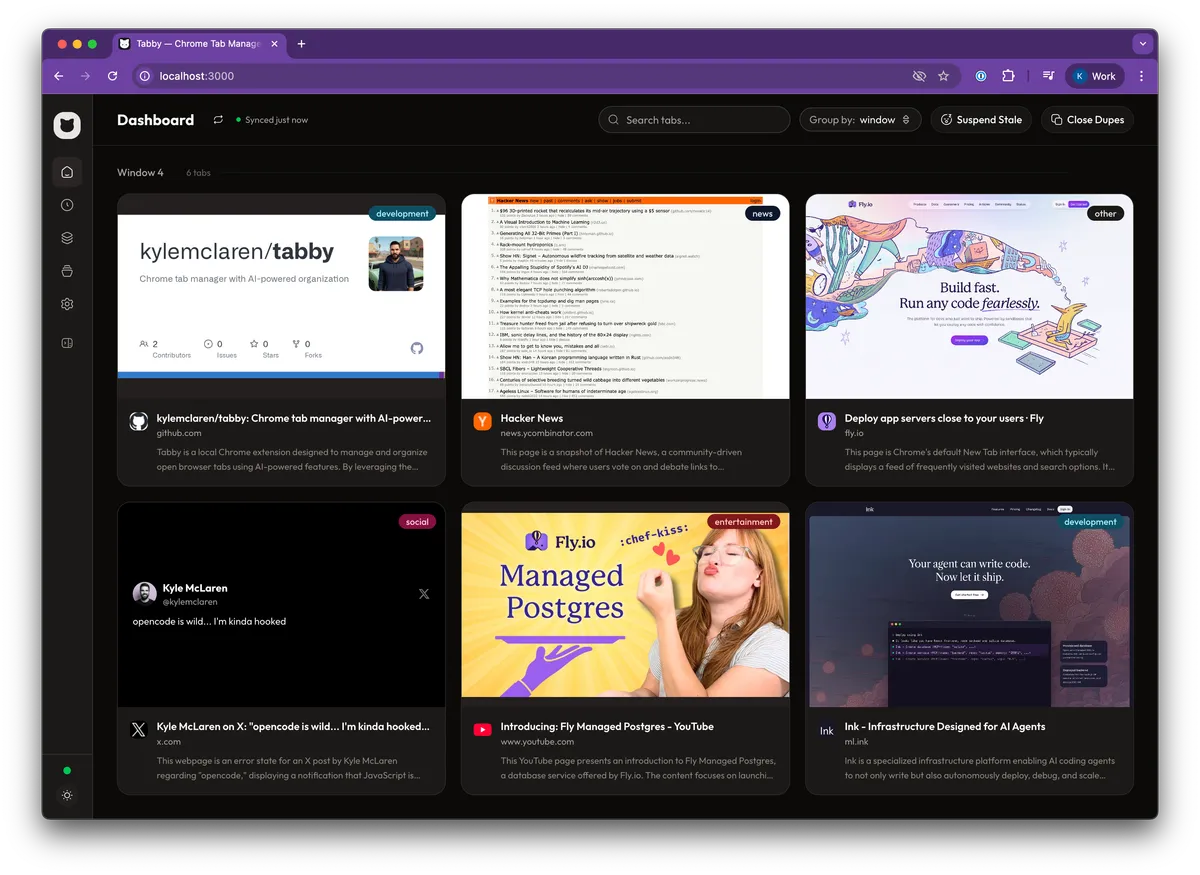1200x875 pixels.
Task: Click the crossed-eye tracking protection icon
Action: point(919,76)
